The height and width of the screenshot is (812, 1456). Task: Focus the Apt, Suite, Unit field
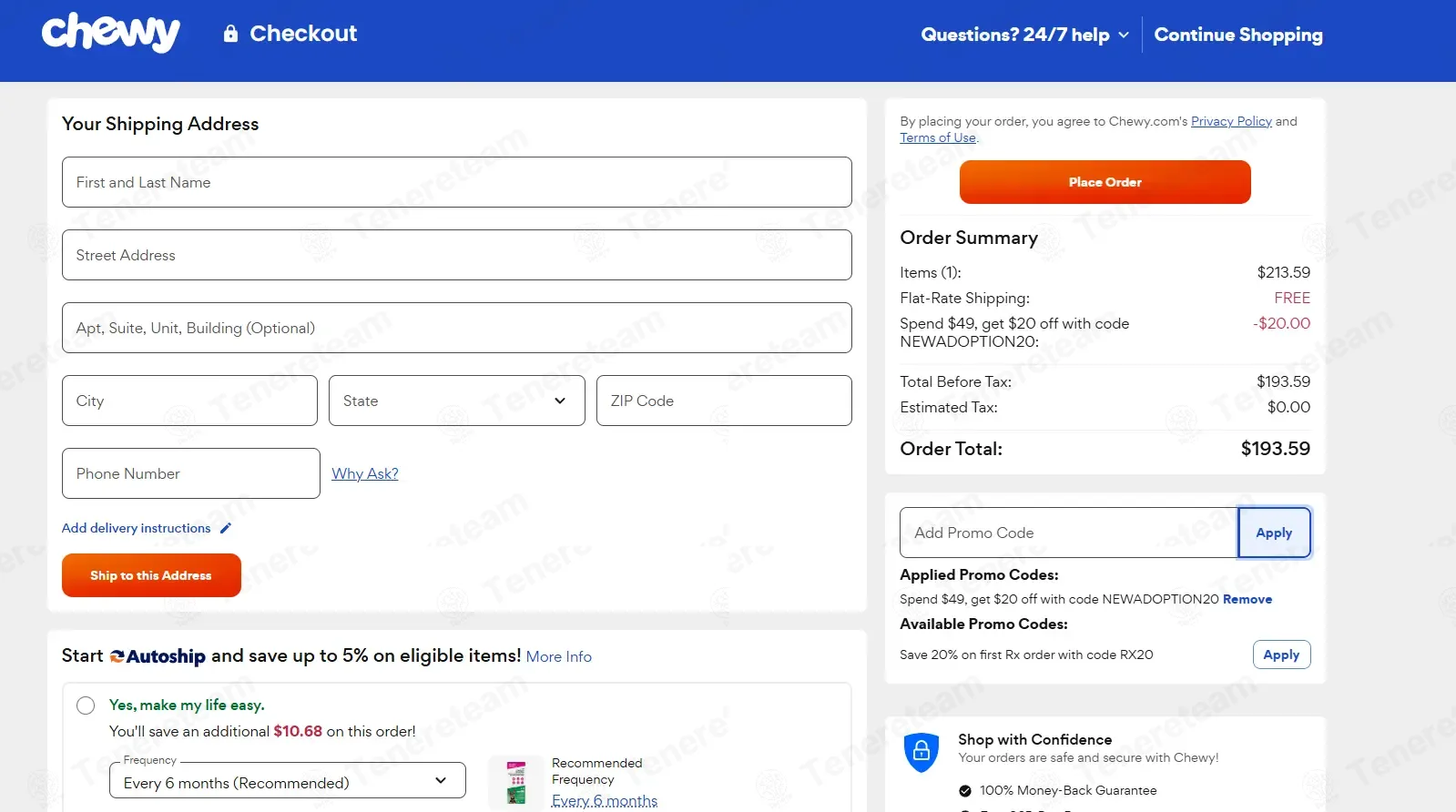[457, 328]
